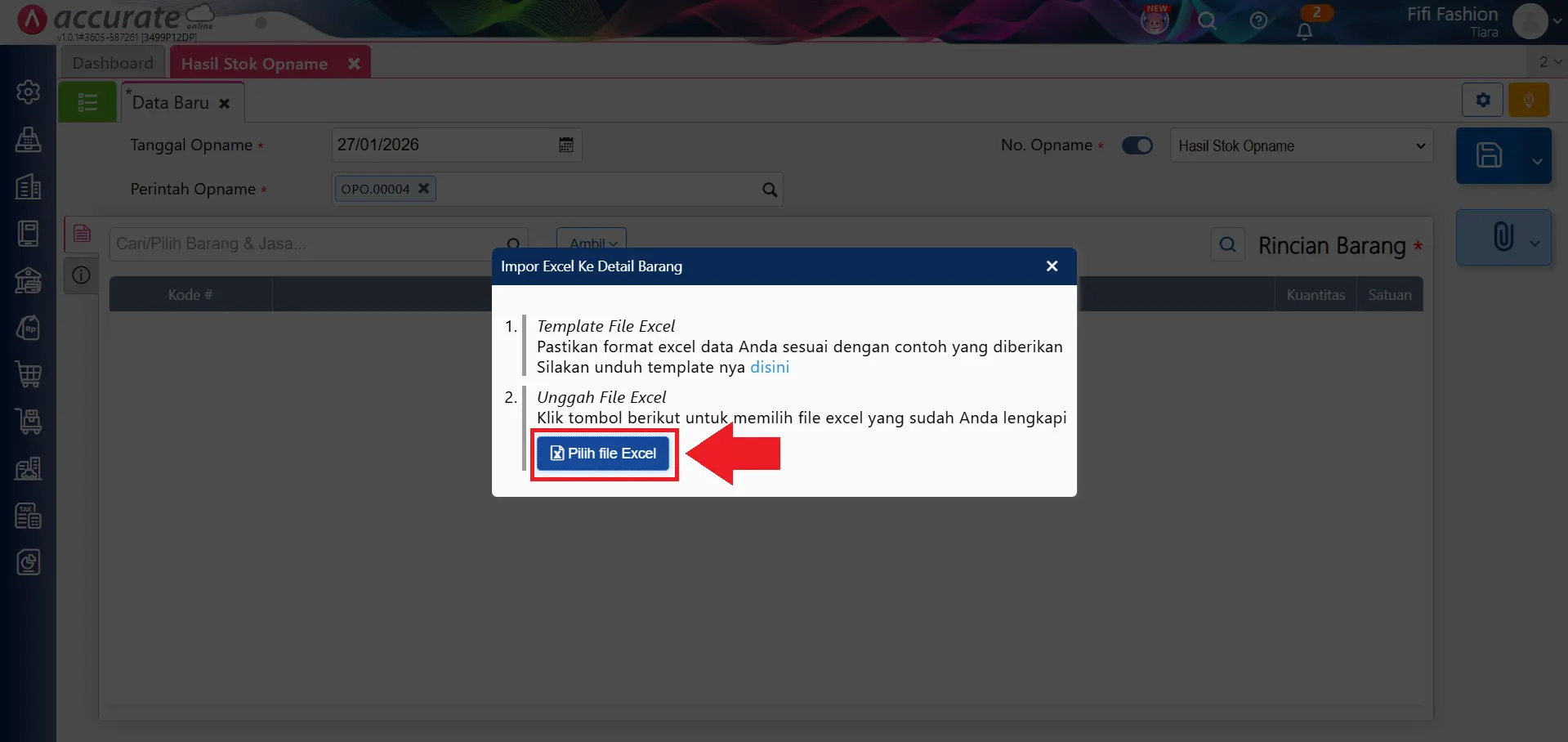This screenshot has width=1568, height=742.
Task: Expand the attachment paperclip dropdown arrow
Action: pos(1534,243)
